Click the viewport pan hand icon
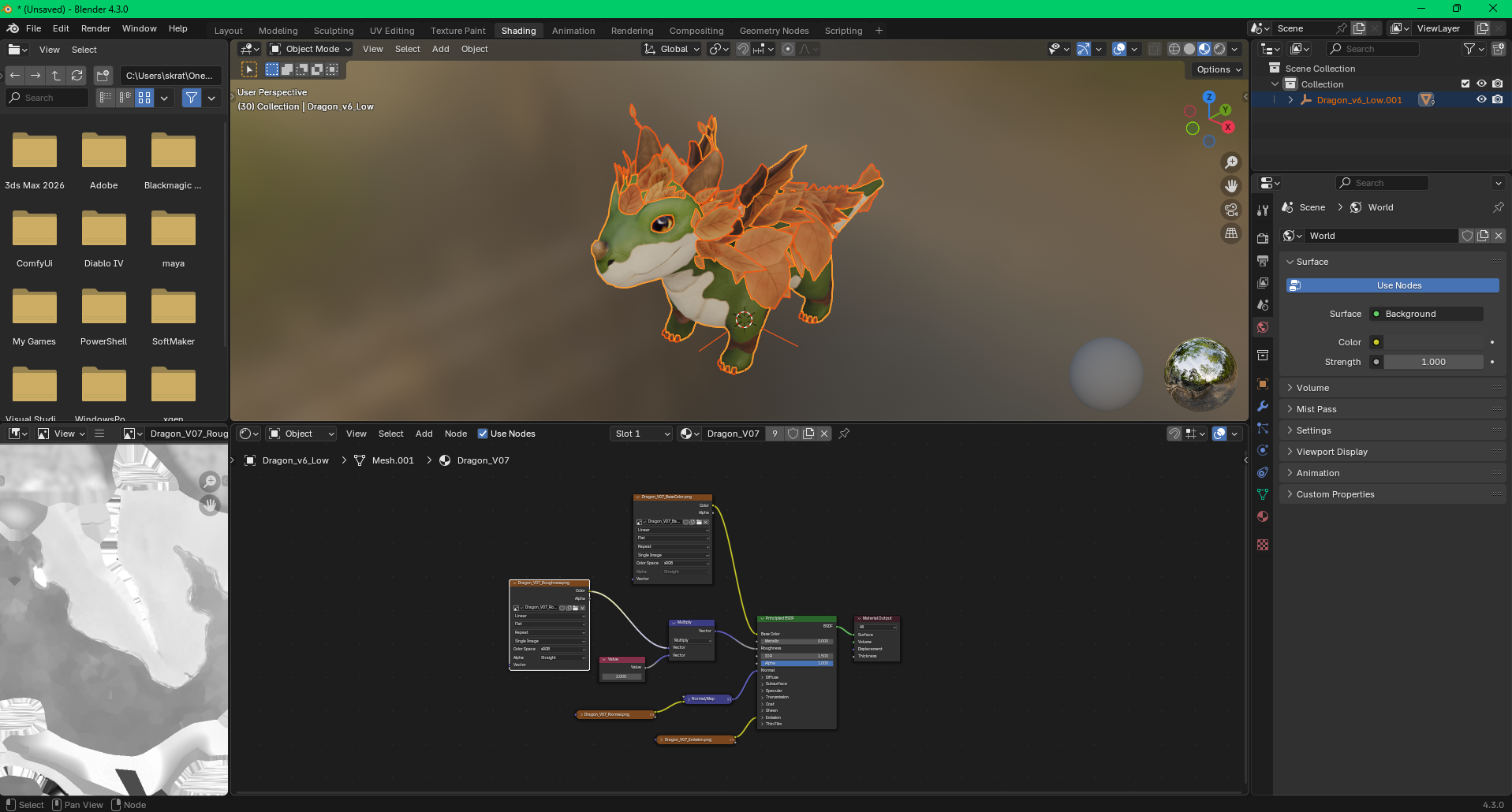1512x812 pixels. [1230, 186]
